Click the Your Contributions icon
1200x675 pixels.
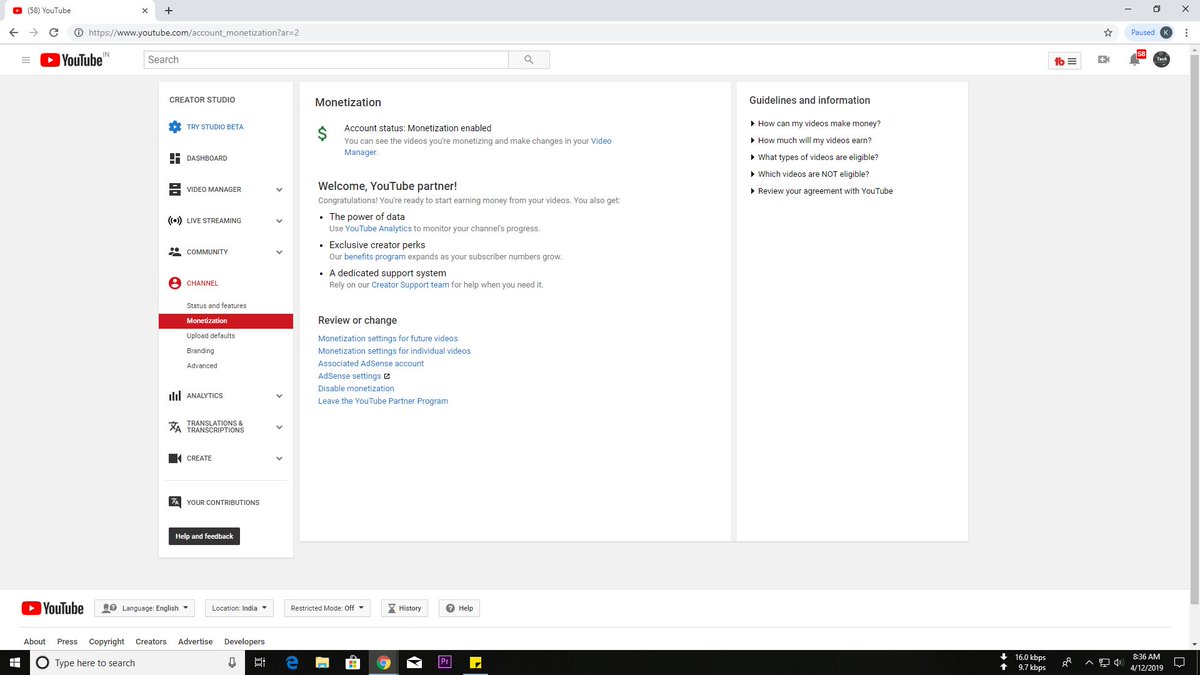pyautogui.click(x=175, y=502)
